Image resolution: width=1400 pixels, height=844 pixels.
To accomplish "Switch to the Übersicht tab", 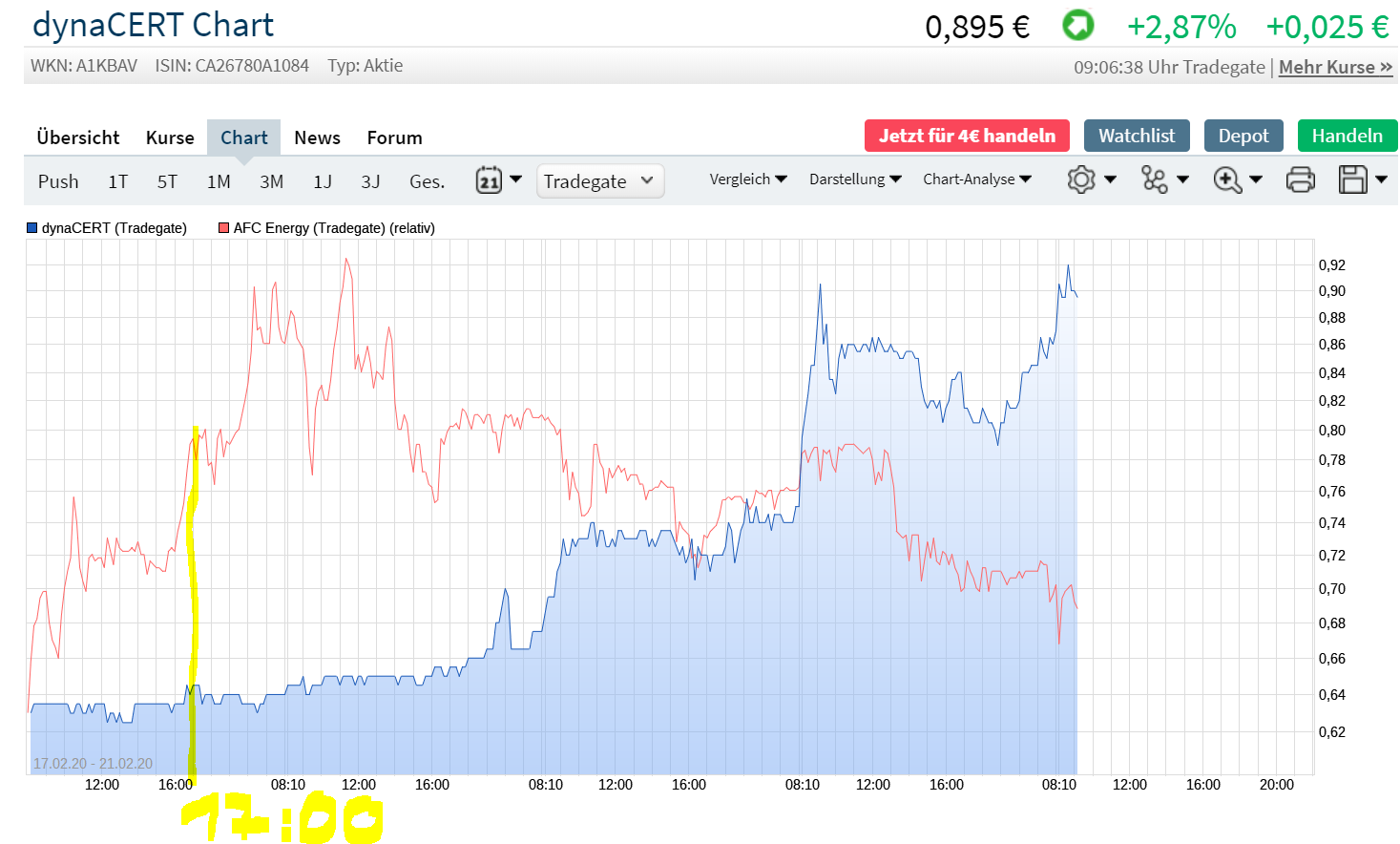I will click(78, 137).
